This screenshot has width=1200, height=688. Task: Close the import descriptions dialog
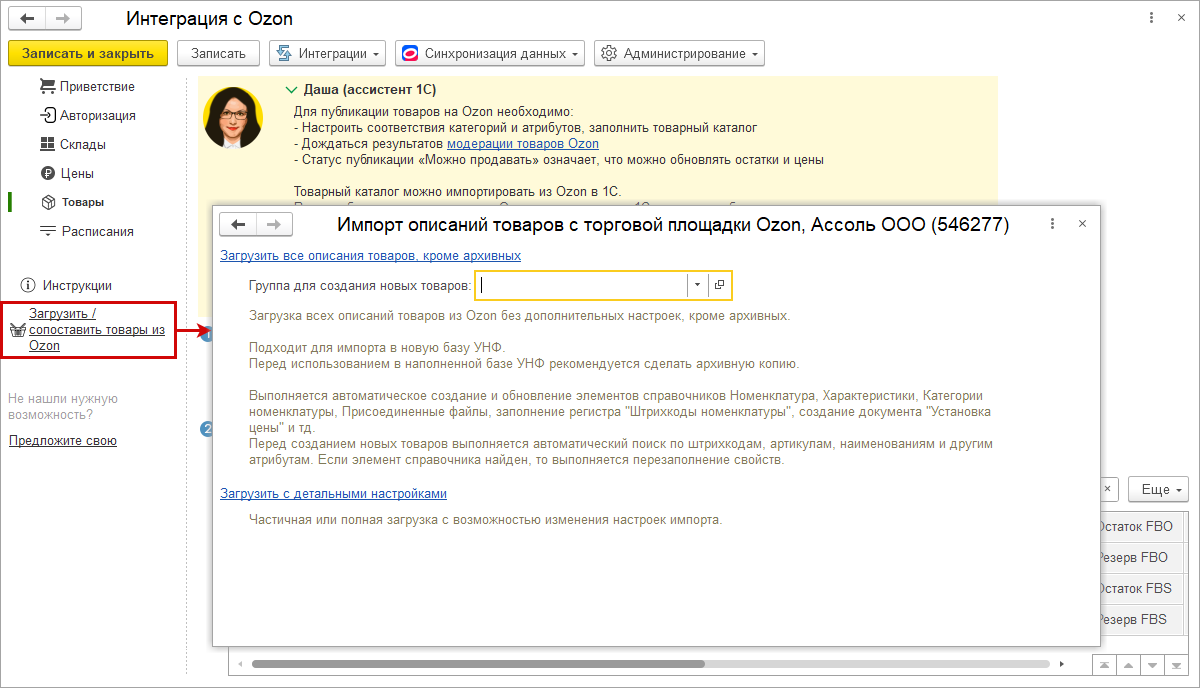[1082, 225]
